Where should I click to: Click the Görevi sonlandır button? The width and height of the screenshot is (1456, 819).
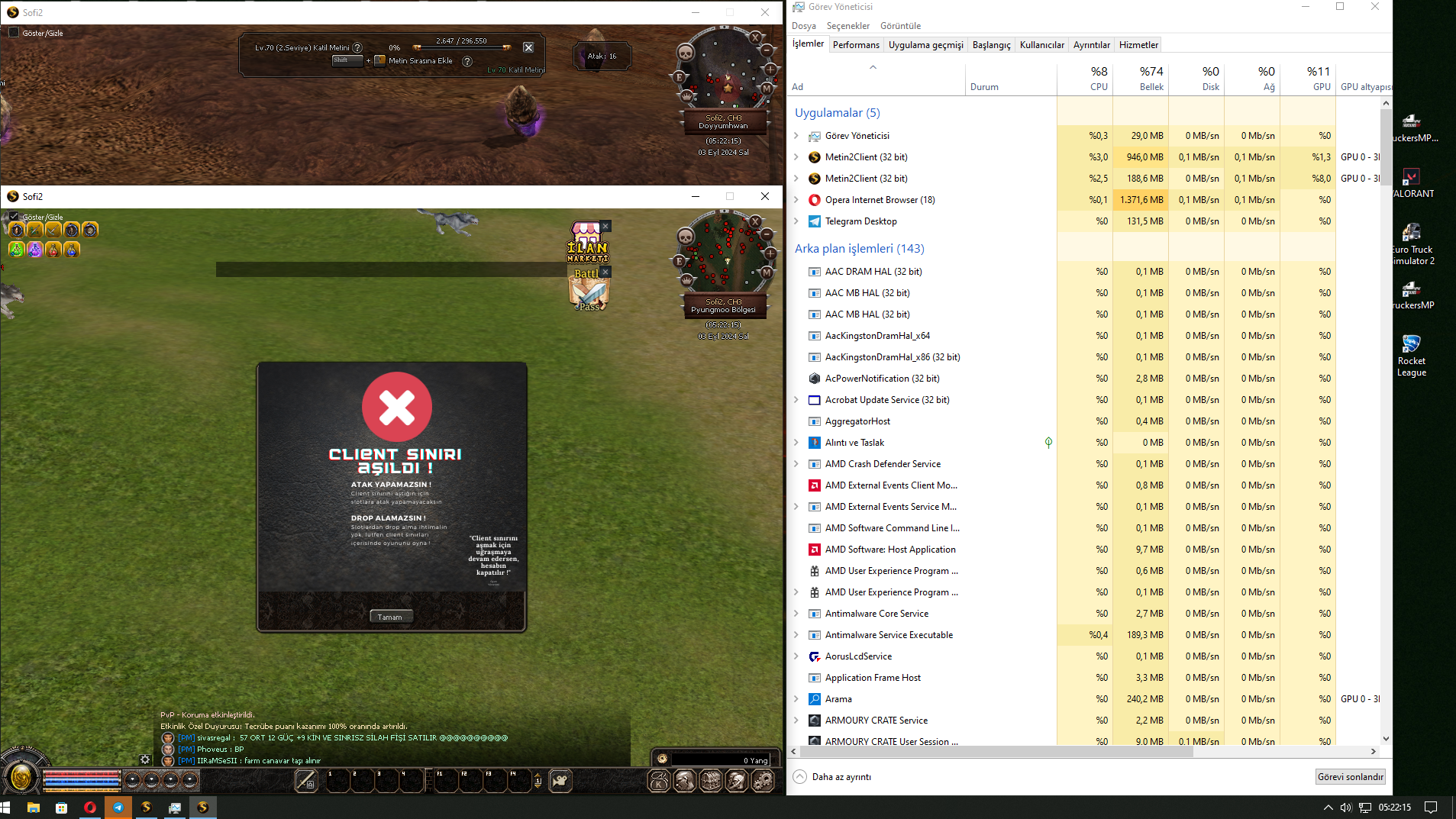point(1350,777)
